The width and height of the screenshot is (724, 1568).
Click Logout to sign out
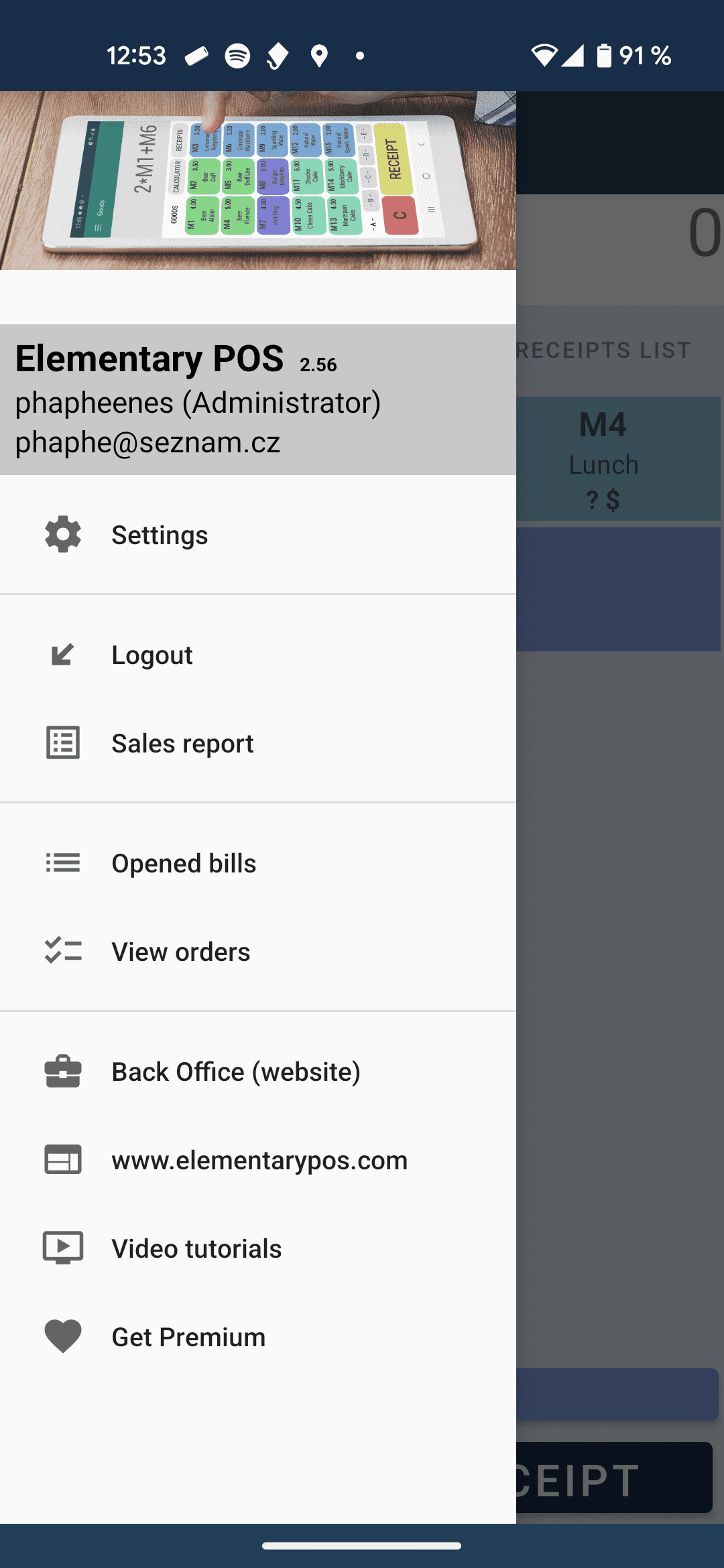pos(152,655)
